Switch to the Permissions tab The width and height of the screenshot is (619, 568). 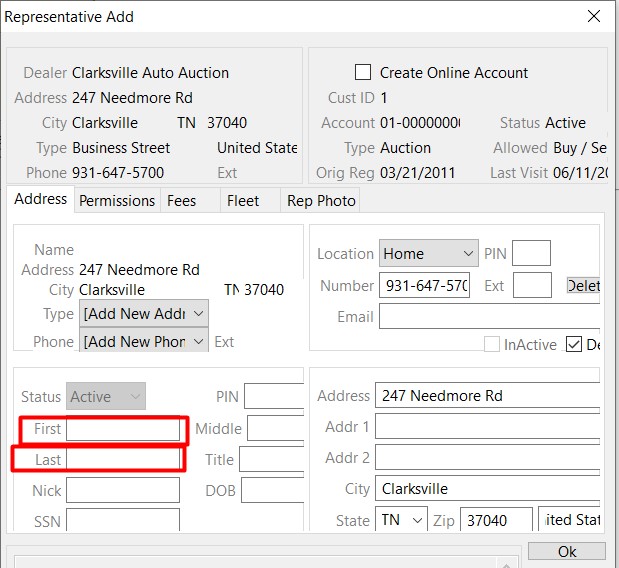click(117, 200)
